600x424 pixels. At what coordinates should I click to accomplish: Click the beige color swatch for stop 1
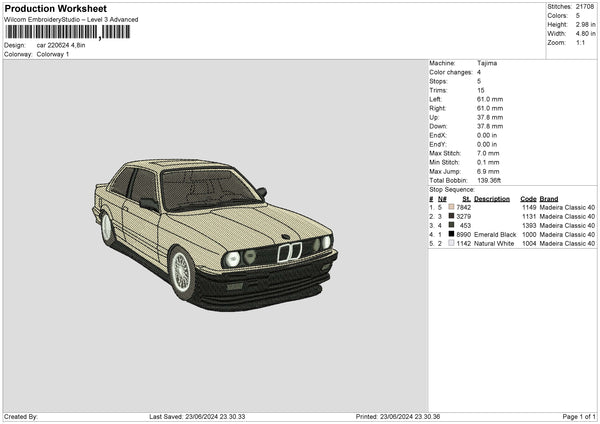click(x=452, y=207)
